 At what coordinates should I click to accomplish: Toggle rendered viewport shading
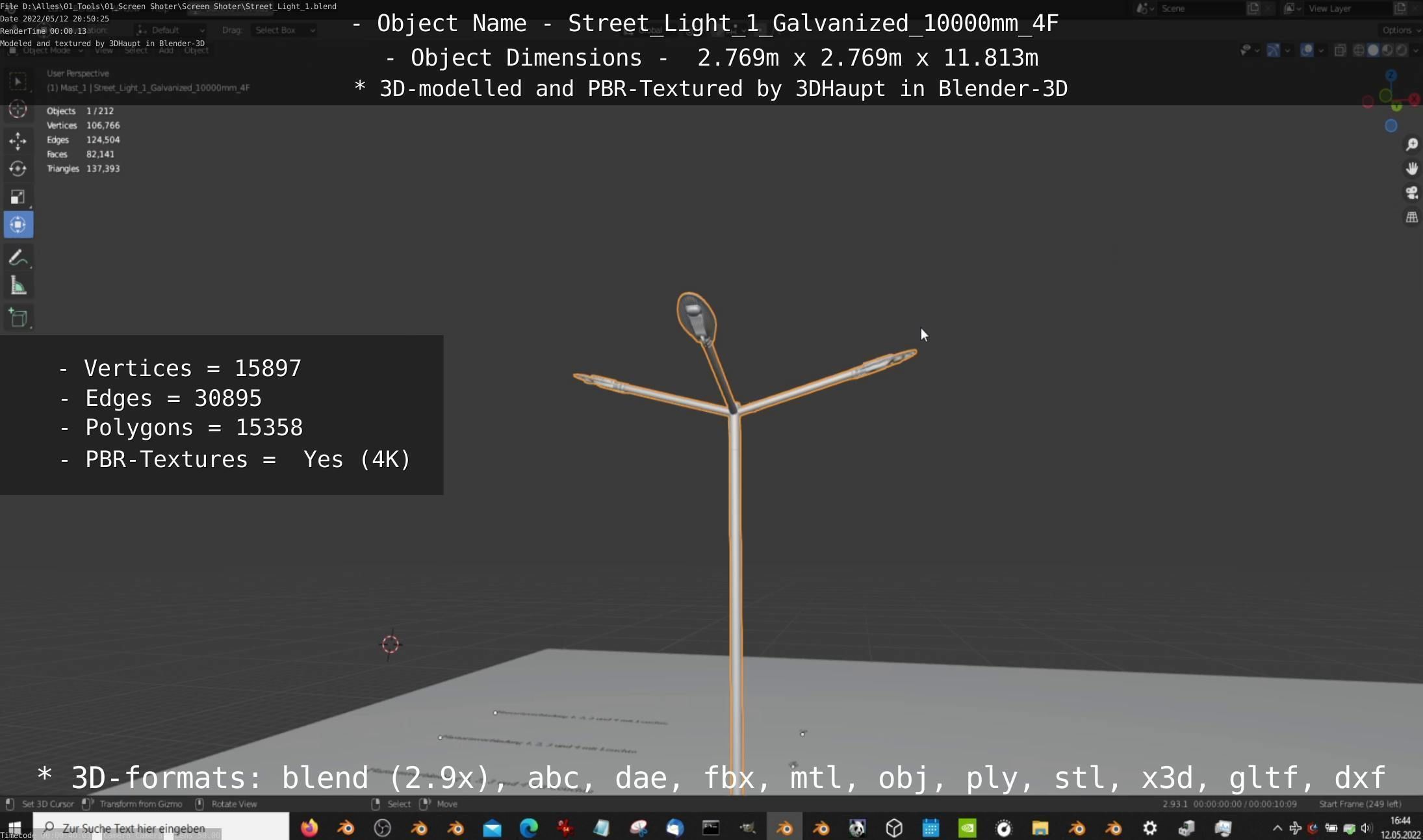click(x=1402, y=50)
